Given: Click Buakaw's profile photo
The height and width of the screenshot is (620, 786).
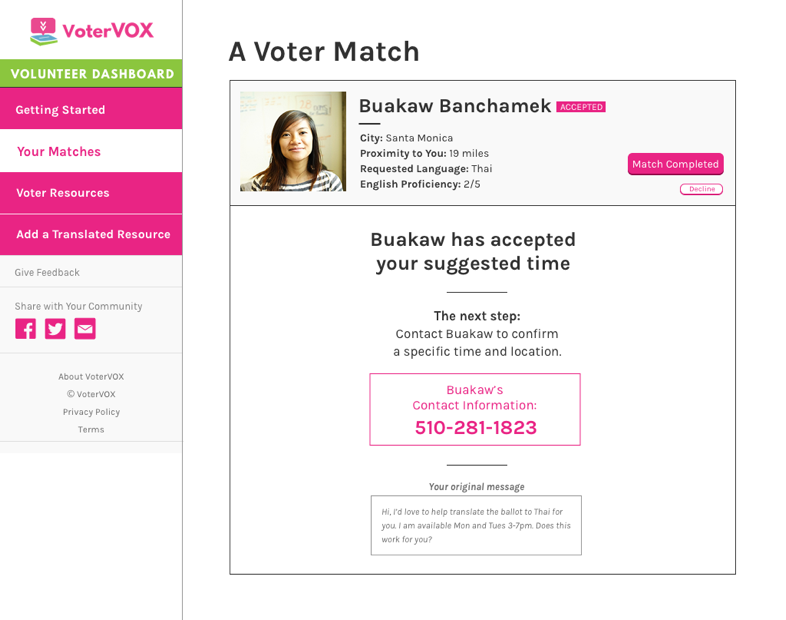Looking at the screenshot, I should 293,141.
